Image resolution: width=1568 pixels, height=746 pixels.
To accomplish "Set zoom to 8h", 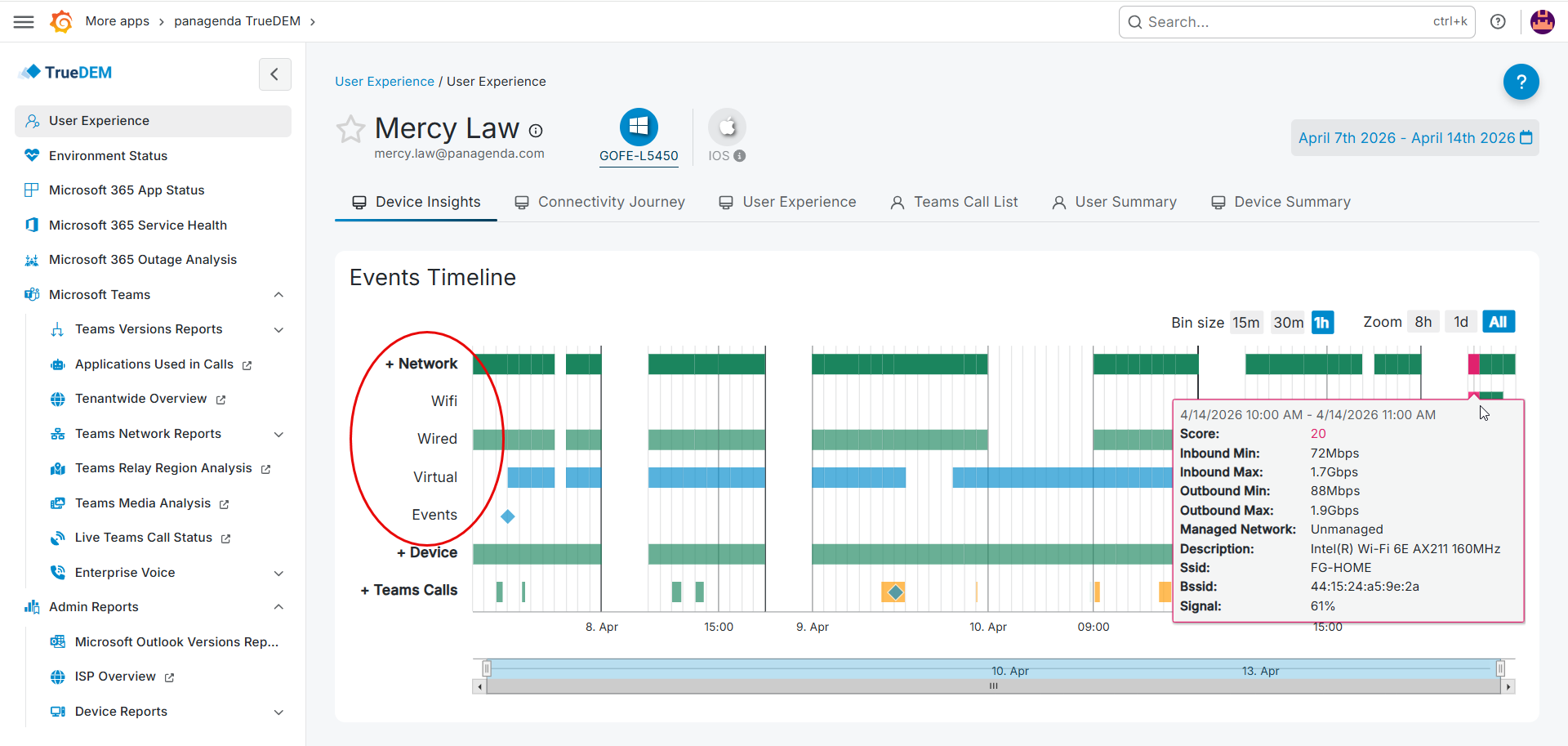I will click(1423, 322).
